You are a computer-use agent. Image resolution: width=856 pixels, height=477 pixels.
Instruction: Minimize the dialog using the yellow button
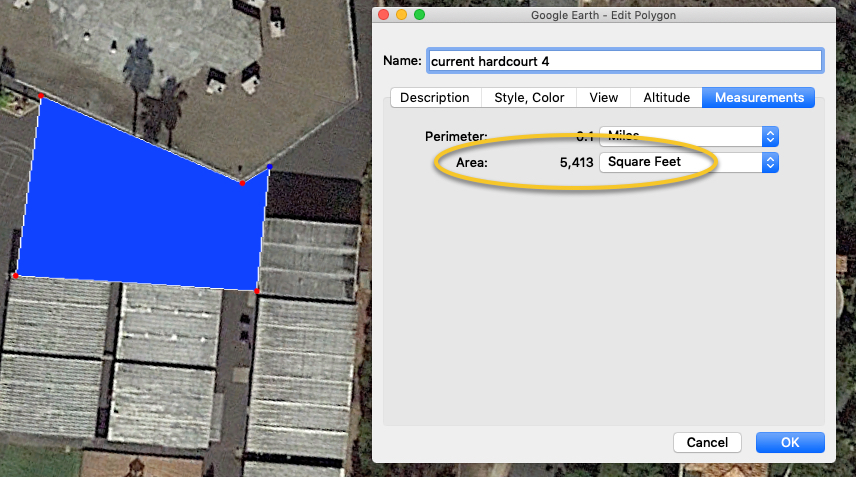pos(401,15)
